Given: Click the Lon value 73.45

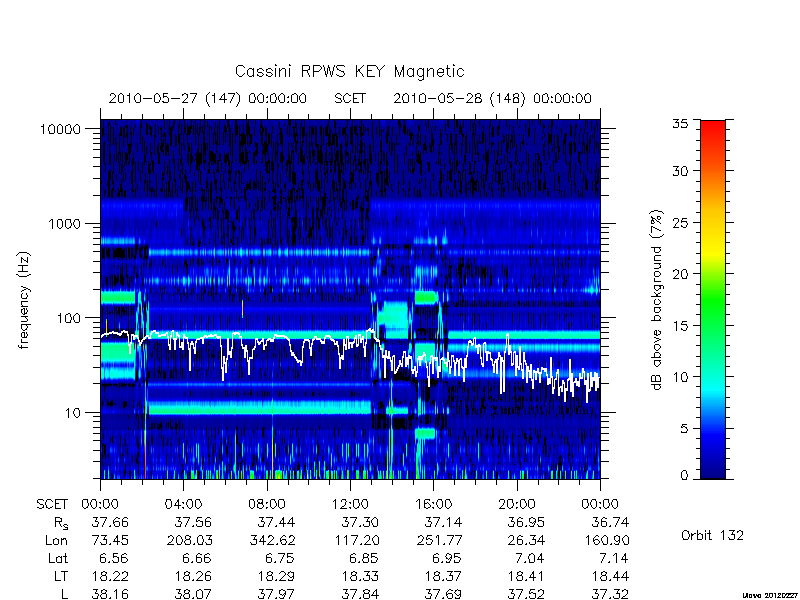Looking at the screenshot, I should click(x=110, y=540).
